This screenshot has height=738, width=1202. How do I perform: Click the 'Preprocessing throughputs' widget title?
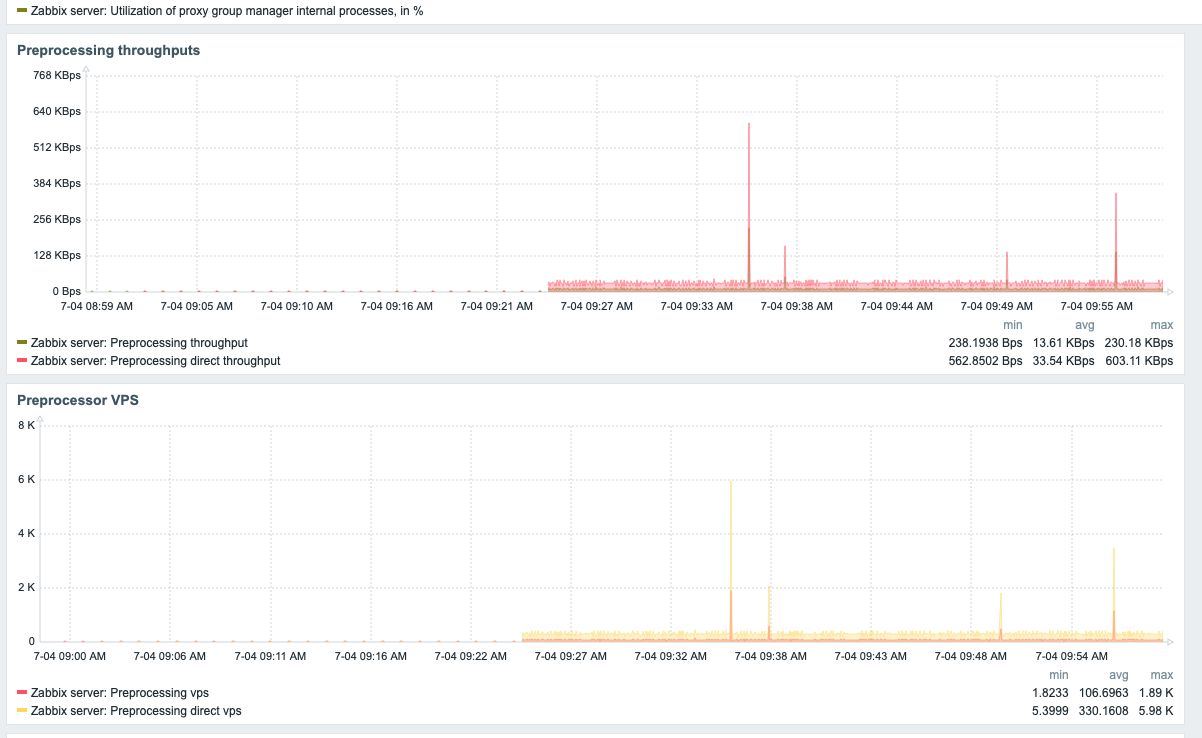tap(108, 50)
